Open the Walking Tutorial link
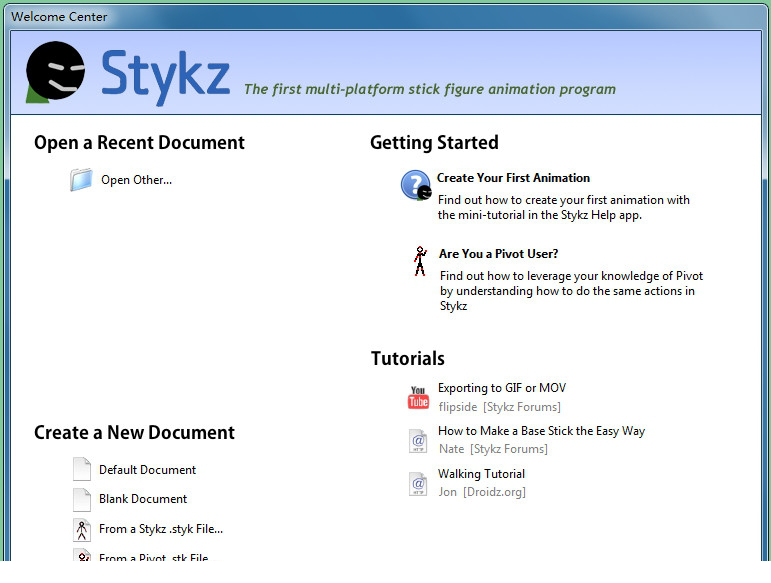 (481, 474)
